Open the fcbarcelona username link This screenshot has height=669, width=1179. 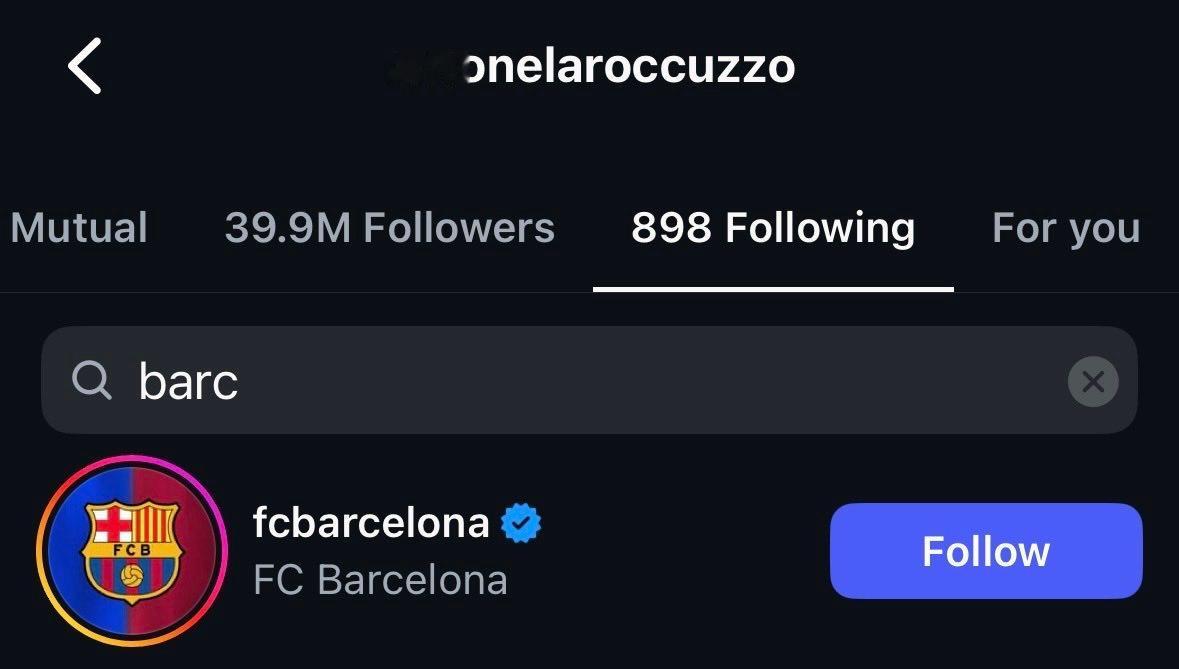pyautogui.click(x=371, y=522)
